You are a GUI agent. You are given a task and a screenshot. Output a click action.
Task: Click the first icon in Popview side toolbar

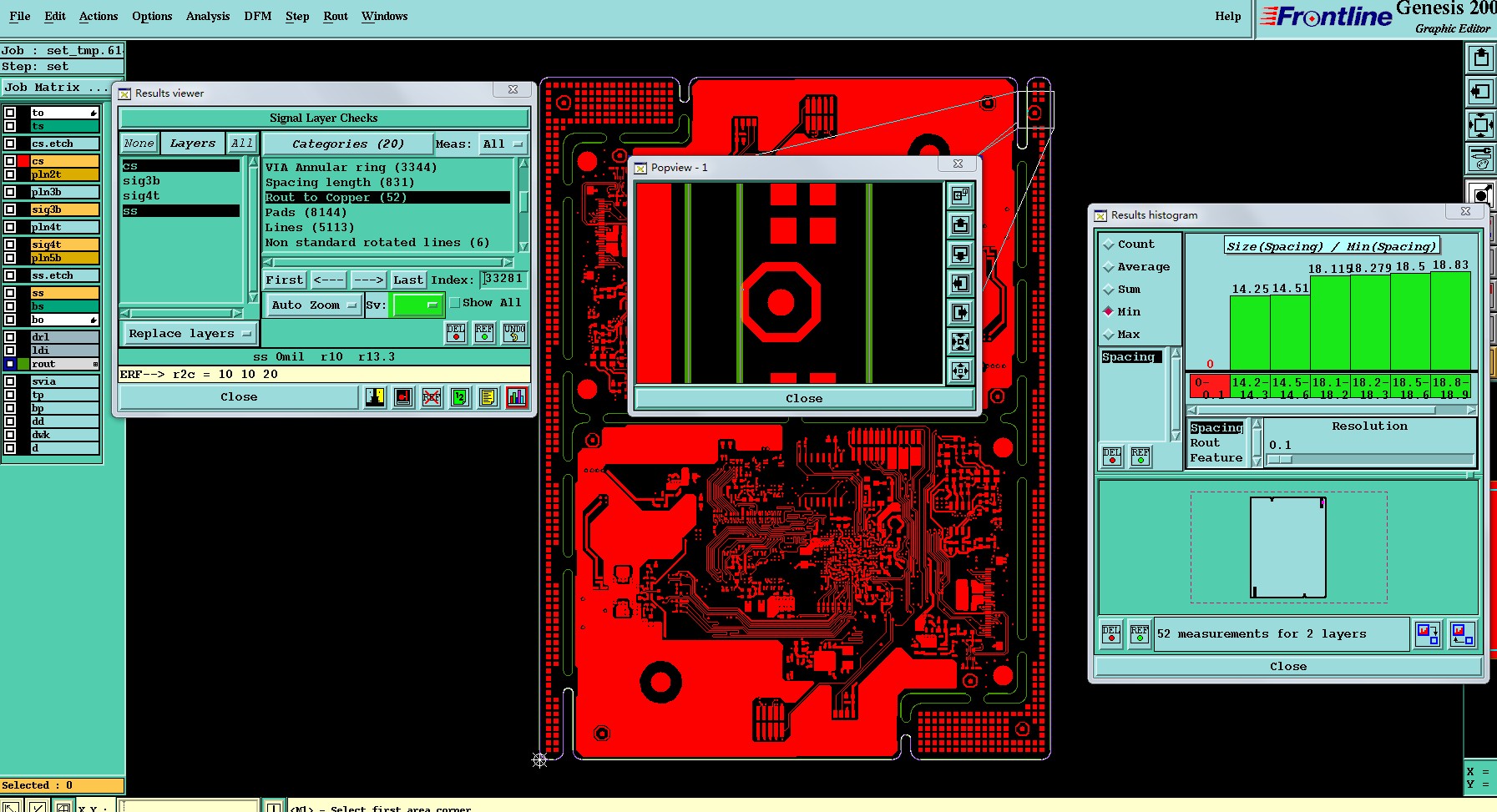960,196
